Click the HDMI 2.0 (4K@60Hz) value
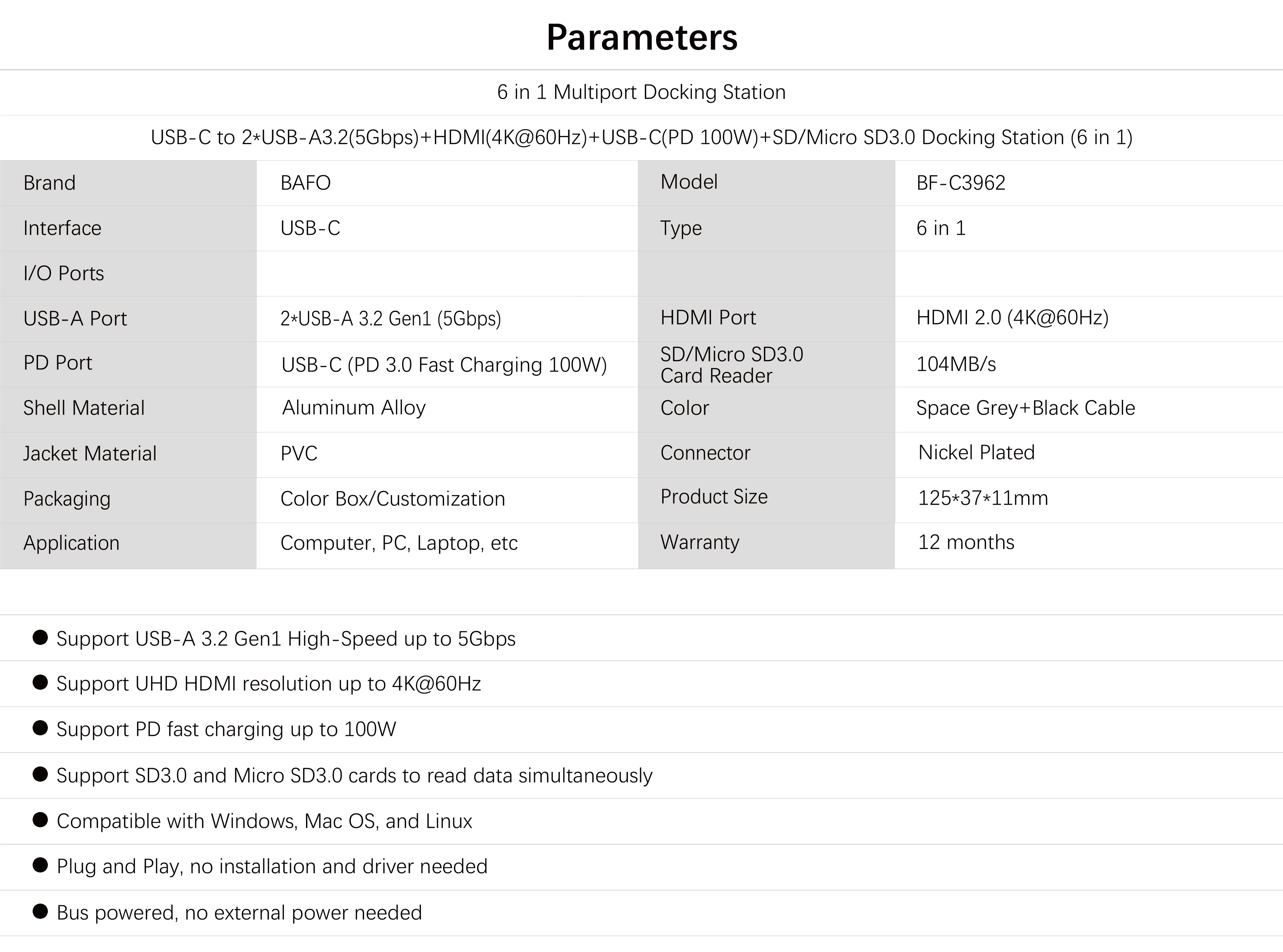The height and width of the screenshot is (952, 1283). point(1012,318)
